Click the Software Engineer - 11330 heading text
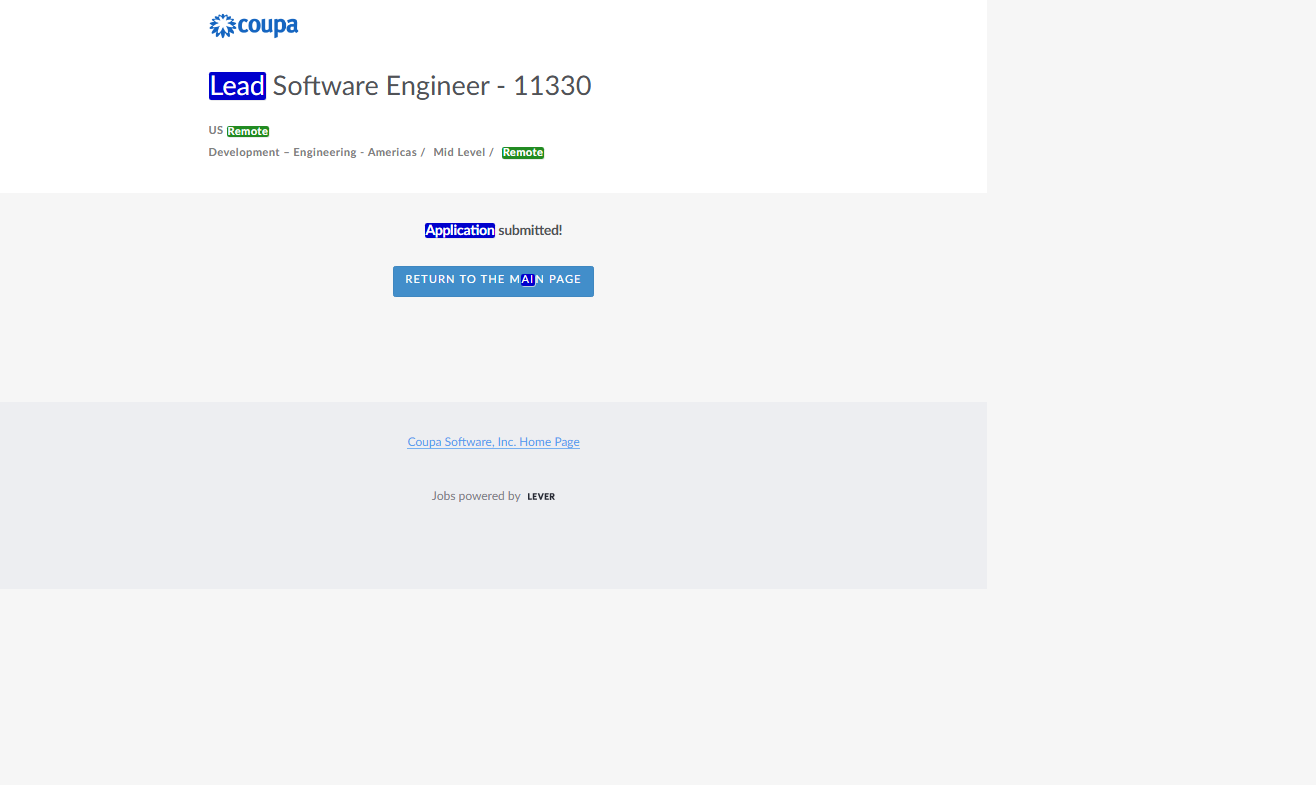1316x785 pixels. (431, 86)
